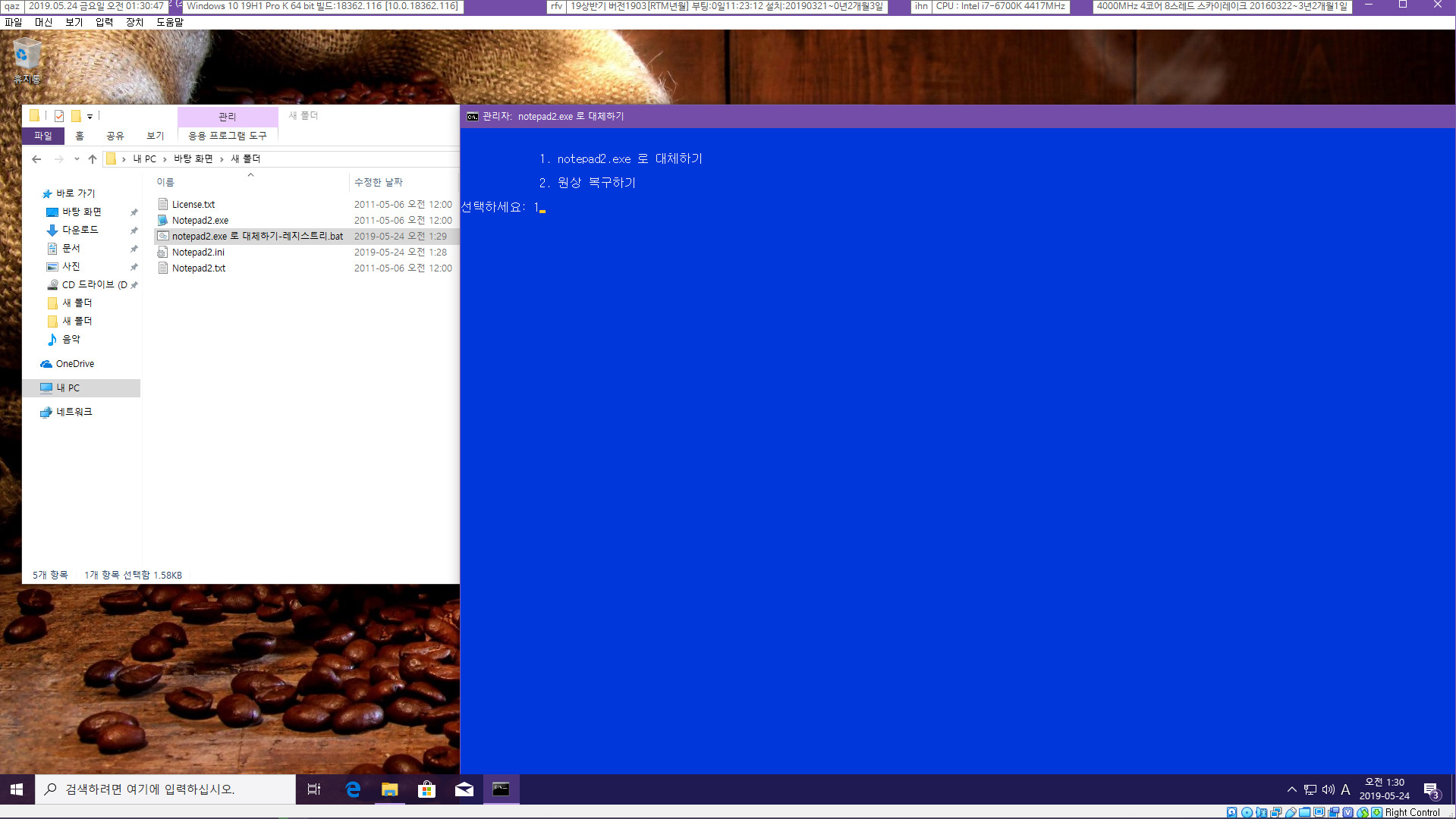This screenshot has height=819, width=1456.
Task: Select the notepad2.exe 로 대체하기-레지스트리.bat file
Action: [x=257, y=237]
